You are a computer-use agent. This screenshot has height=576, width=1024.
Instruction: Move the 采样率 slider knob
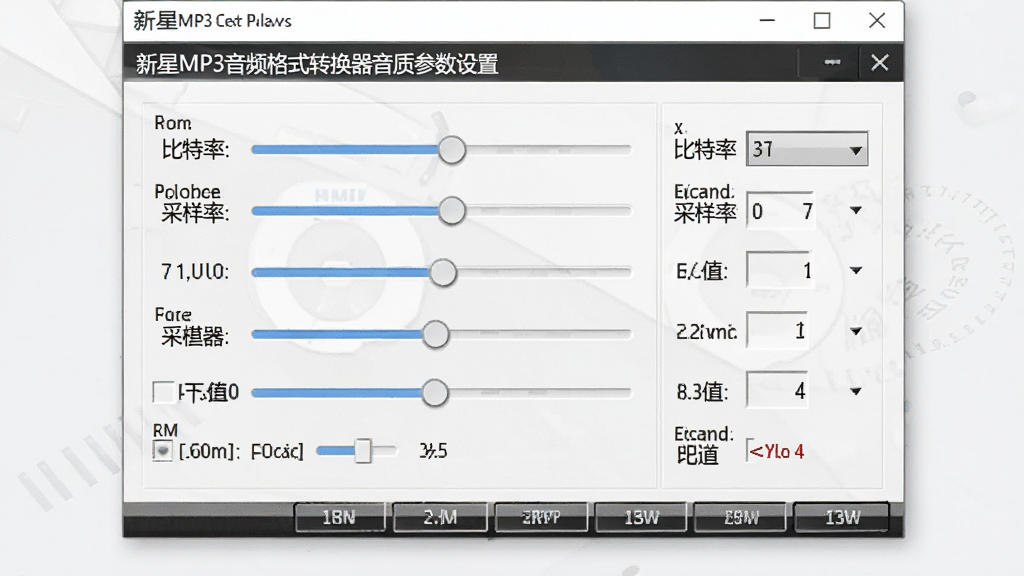coord(451,211)
